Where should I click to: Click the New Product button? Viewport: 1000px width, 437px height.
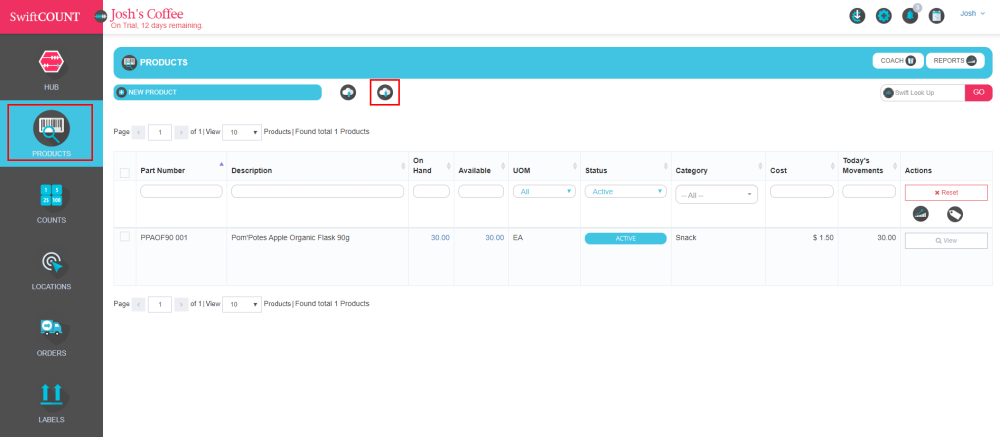point(217,93)
